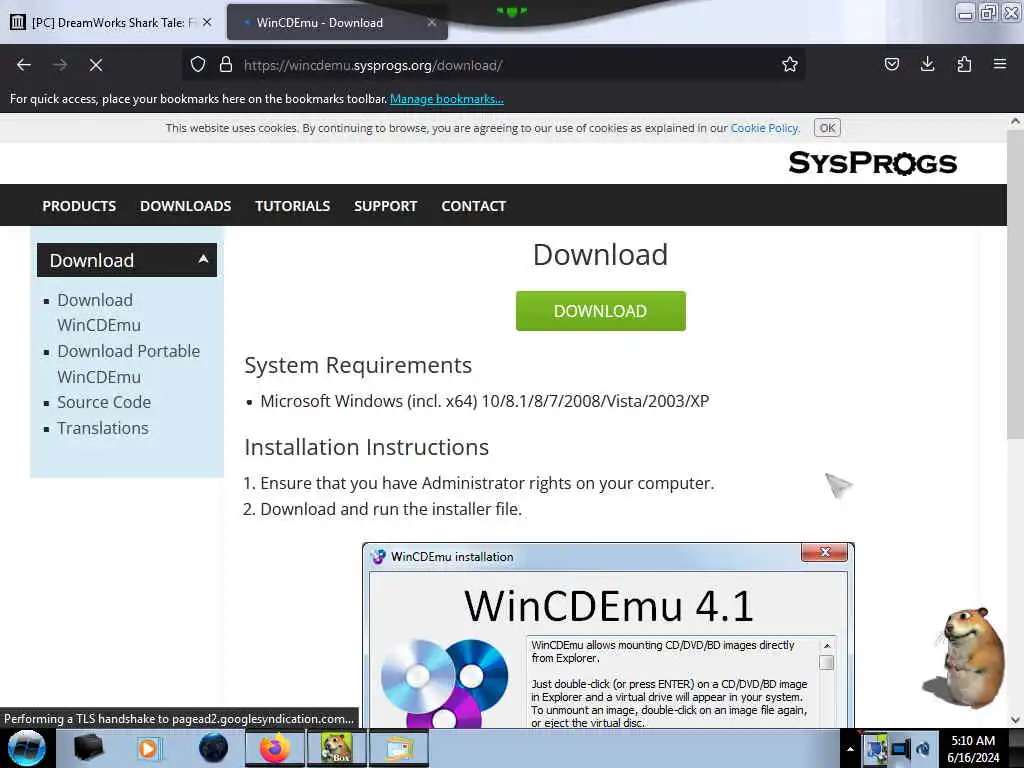Image resolution: width=1024 pixels, height=768 pixels.
Task: Click the forward arrow navigation button
Action: tap(60, 65)
